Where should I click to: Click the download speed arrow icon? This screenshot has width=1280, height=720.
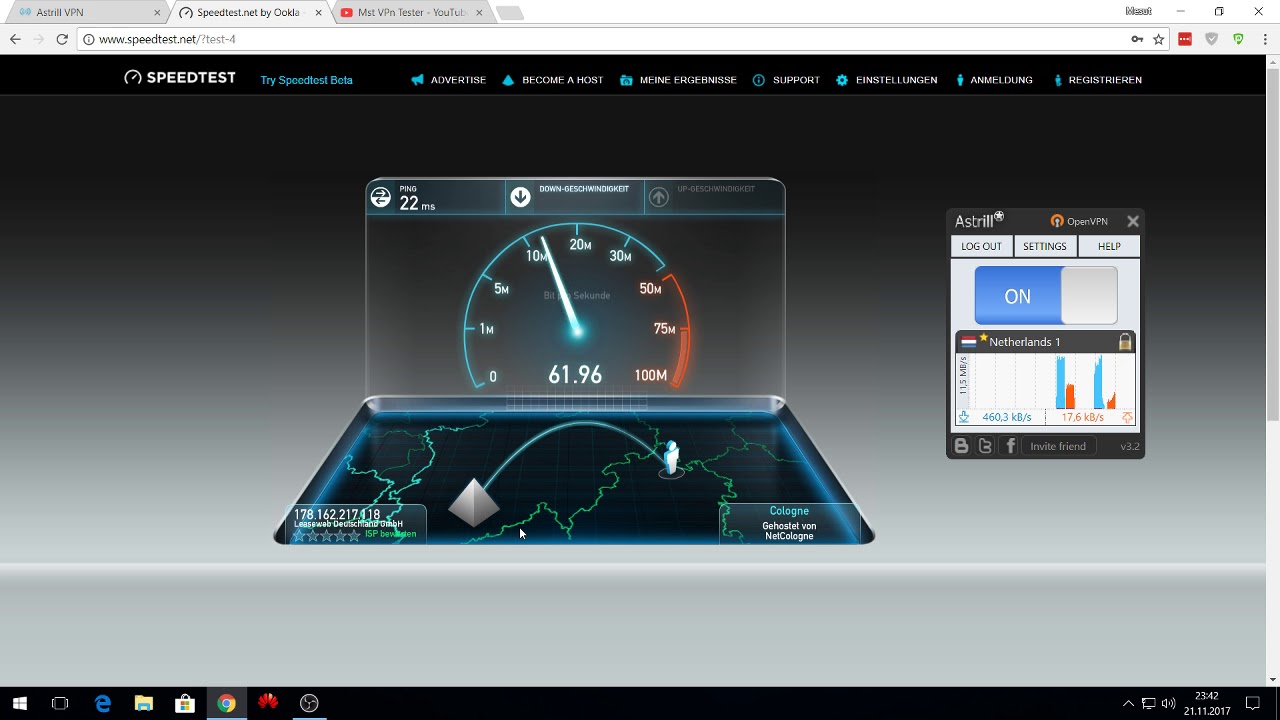point(520,197)
